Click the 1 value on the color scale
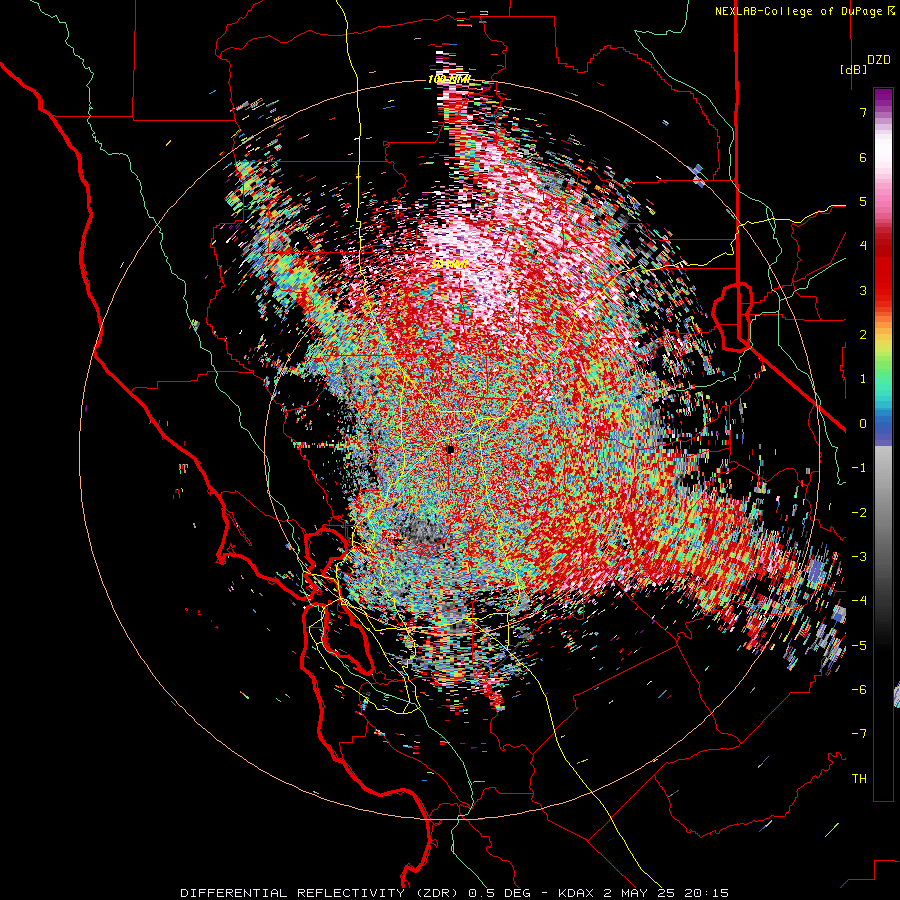Screen dimensions: 900x900 (x=863, y=379)
